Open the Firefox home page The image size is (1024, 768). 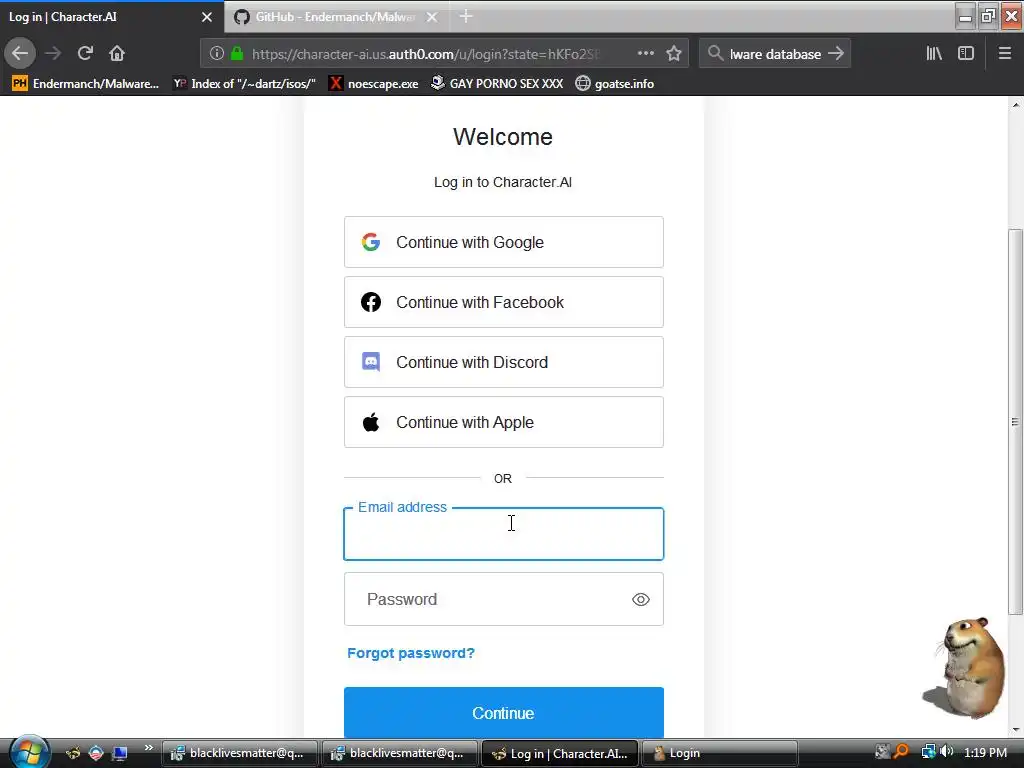click(117, 54)
